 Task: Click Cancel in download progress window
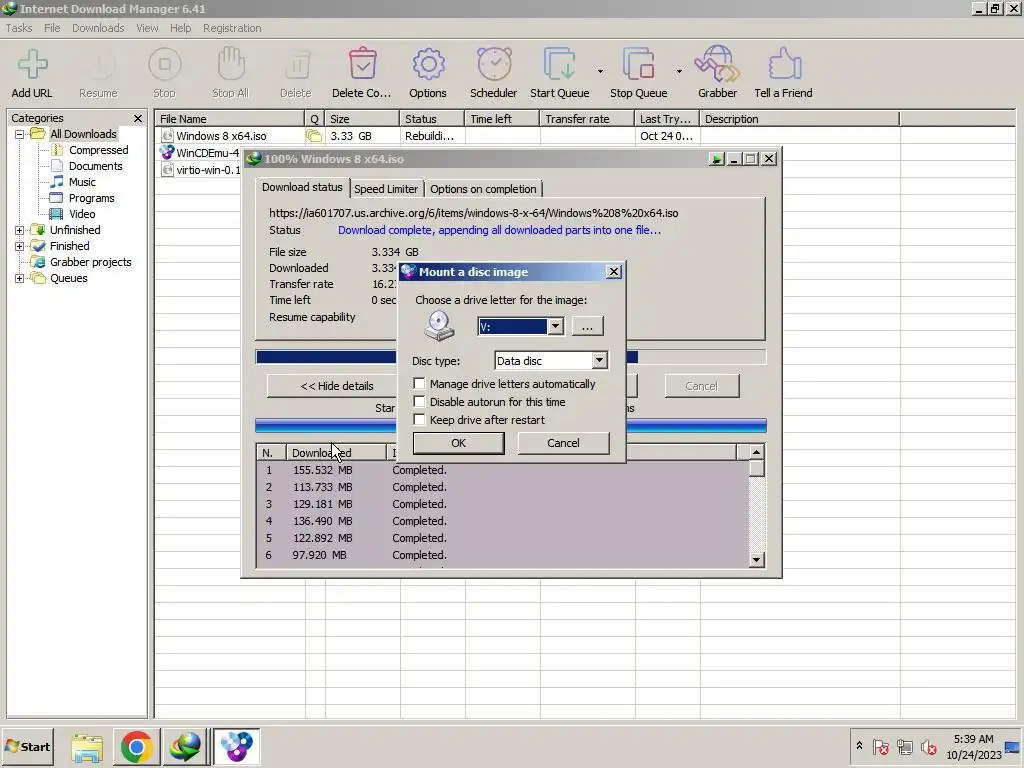(x=701, y=386)
